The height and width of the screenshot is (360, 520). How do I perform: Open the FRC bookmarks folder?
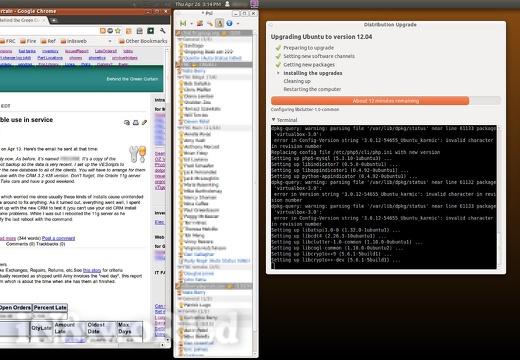pyautogui.click(x=8, y=41)
